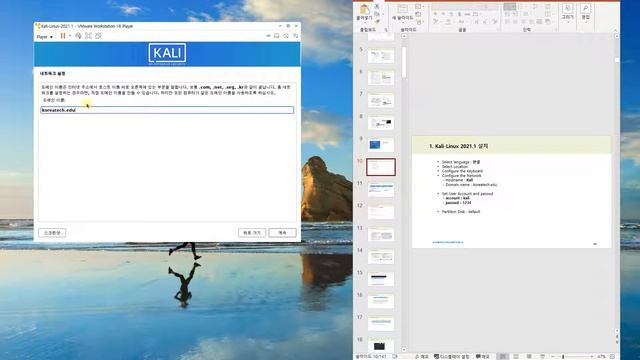
Task: Open the Drawing (그리기) group dropdown
Action: pos(567,12)
